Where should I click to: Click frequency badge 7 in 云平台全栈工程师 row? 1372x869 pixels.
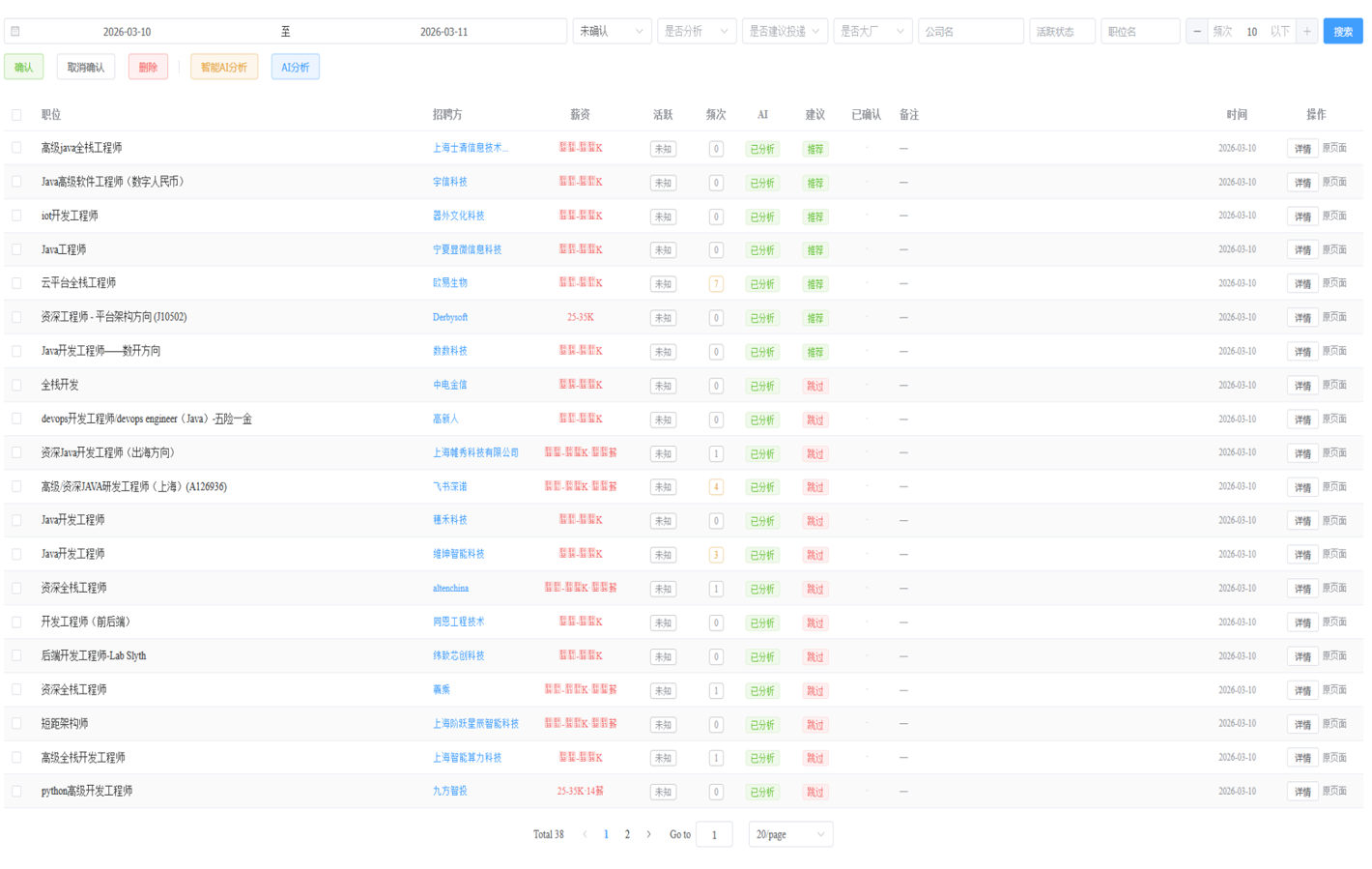715,284
